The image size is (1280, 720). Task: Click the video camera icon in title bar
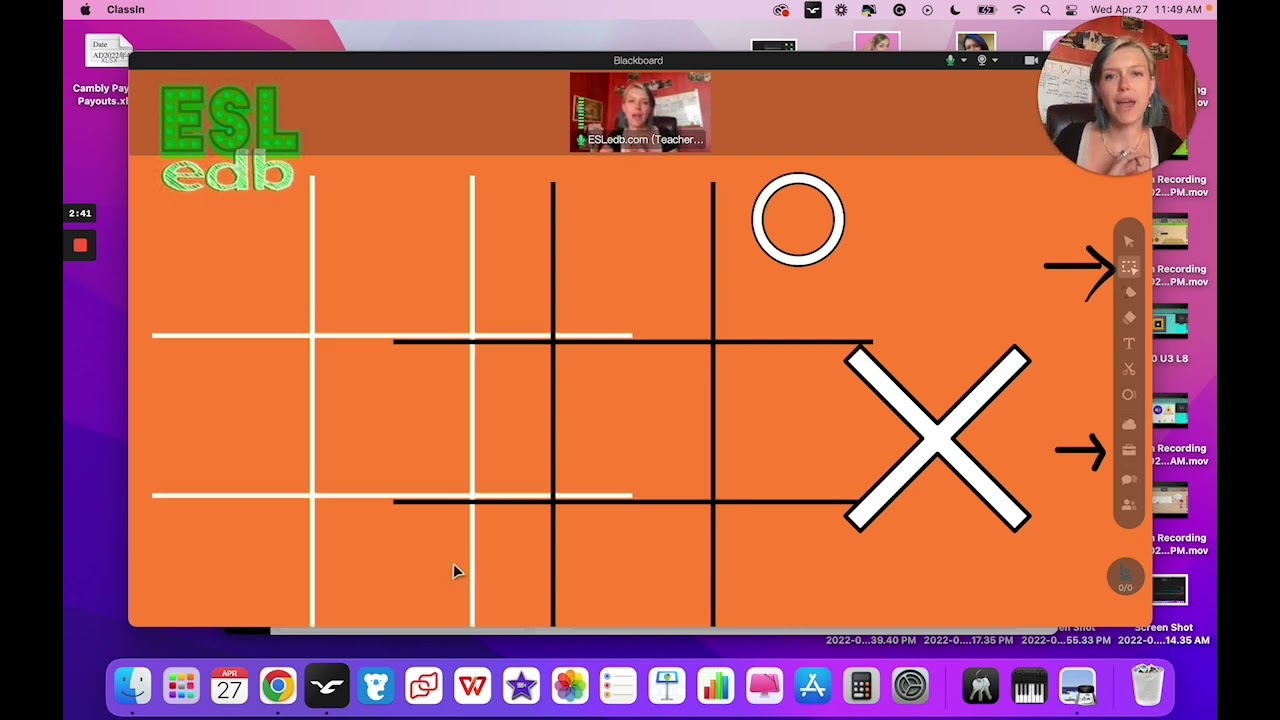click(1031, 60)
